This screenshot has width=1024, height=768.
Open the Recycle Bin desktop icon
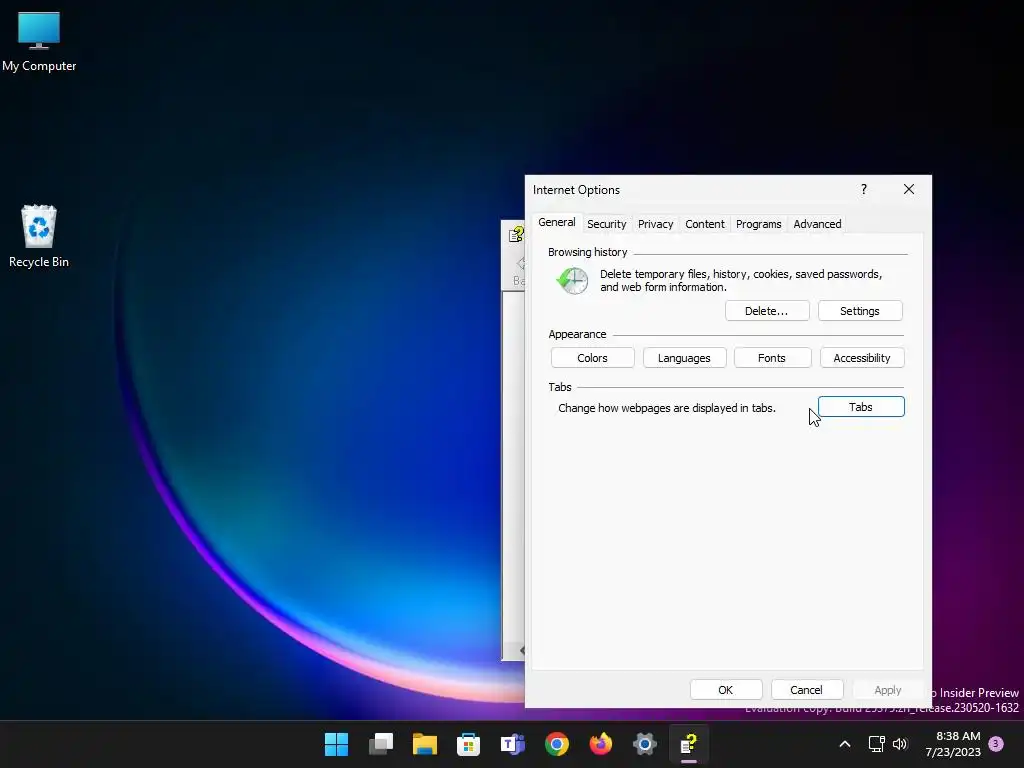pyautogui.click(x=39, y=236)
